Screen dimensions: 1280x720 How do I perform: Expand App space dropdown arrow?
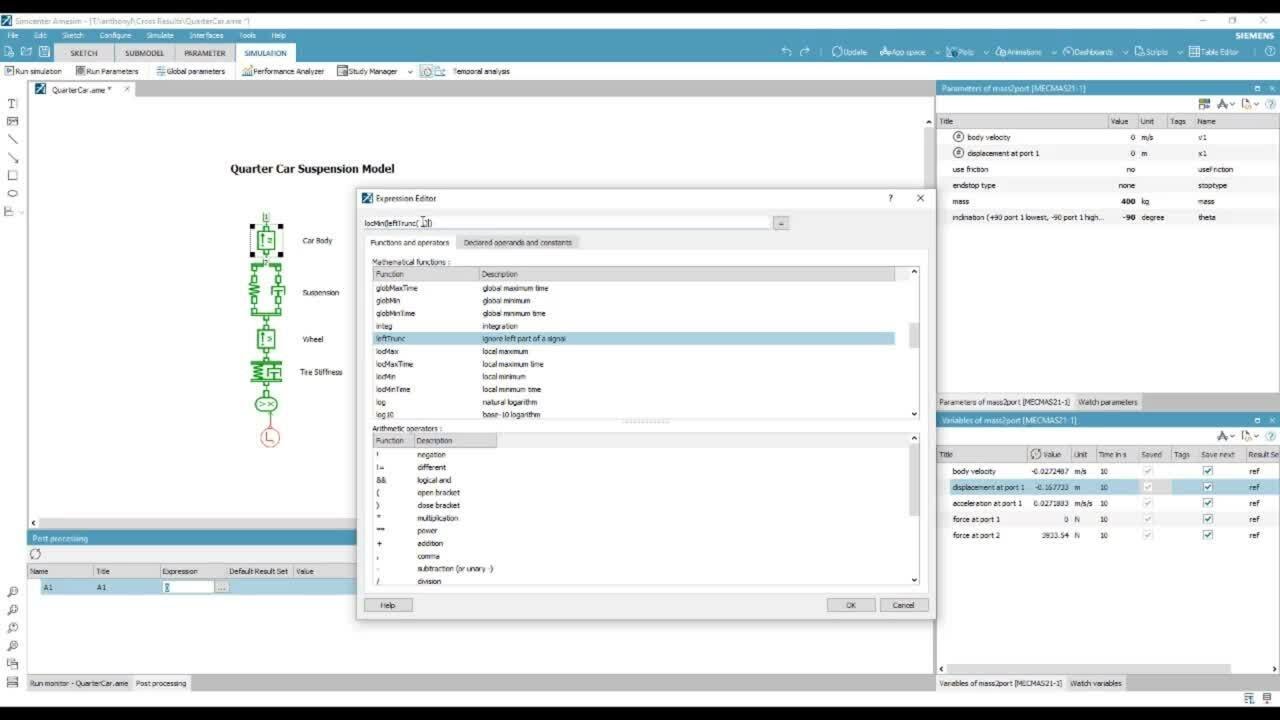click(937, 52)
